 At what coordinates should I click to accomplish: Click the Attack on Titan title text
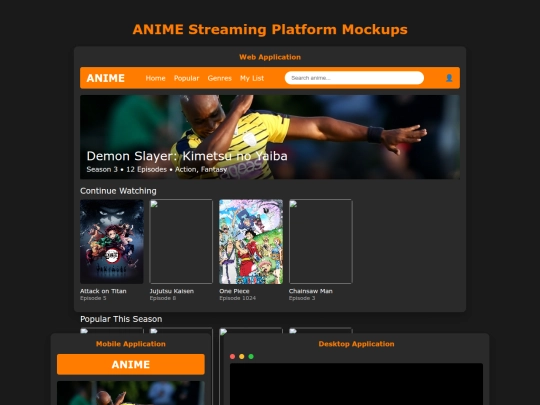103,291
